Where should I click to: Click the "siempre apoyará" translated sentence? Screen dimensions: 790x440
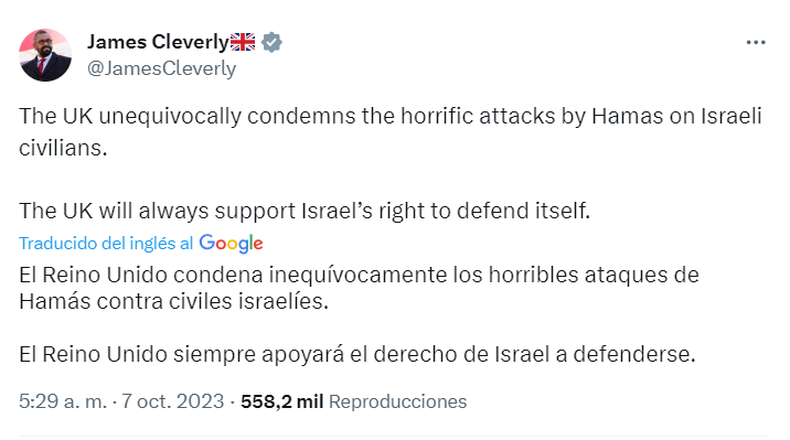click(x=356, y=354)
